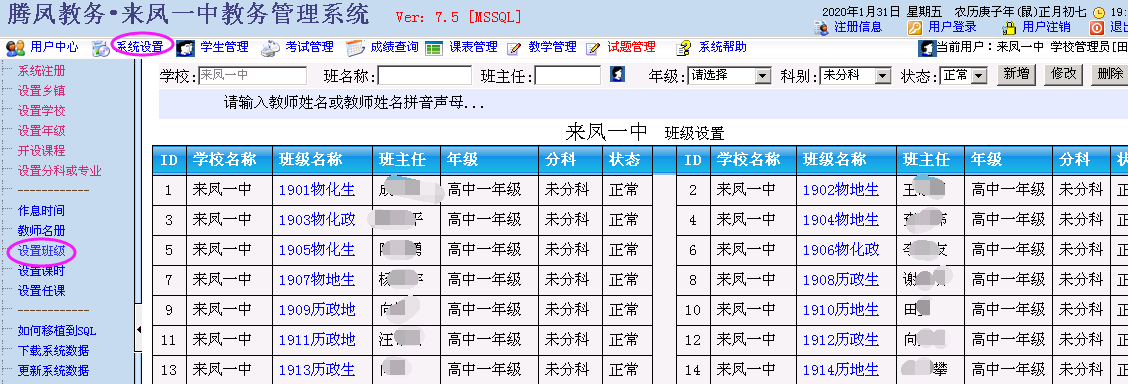Open the 用户中心 menu

[55, 47]
